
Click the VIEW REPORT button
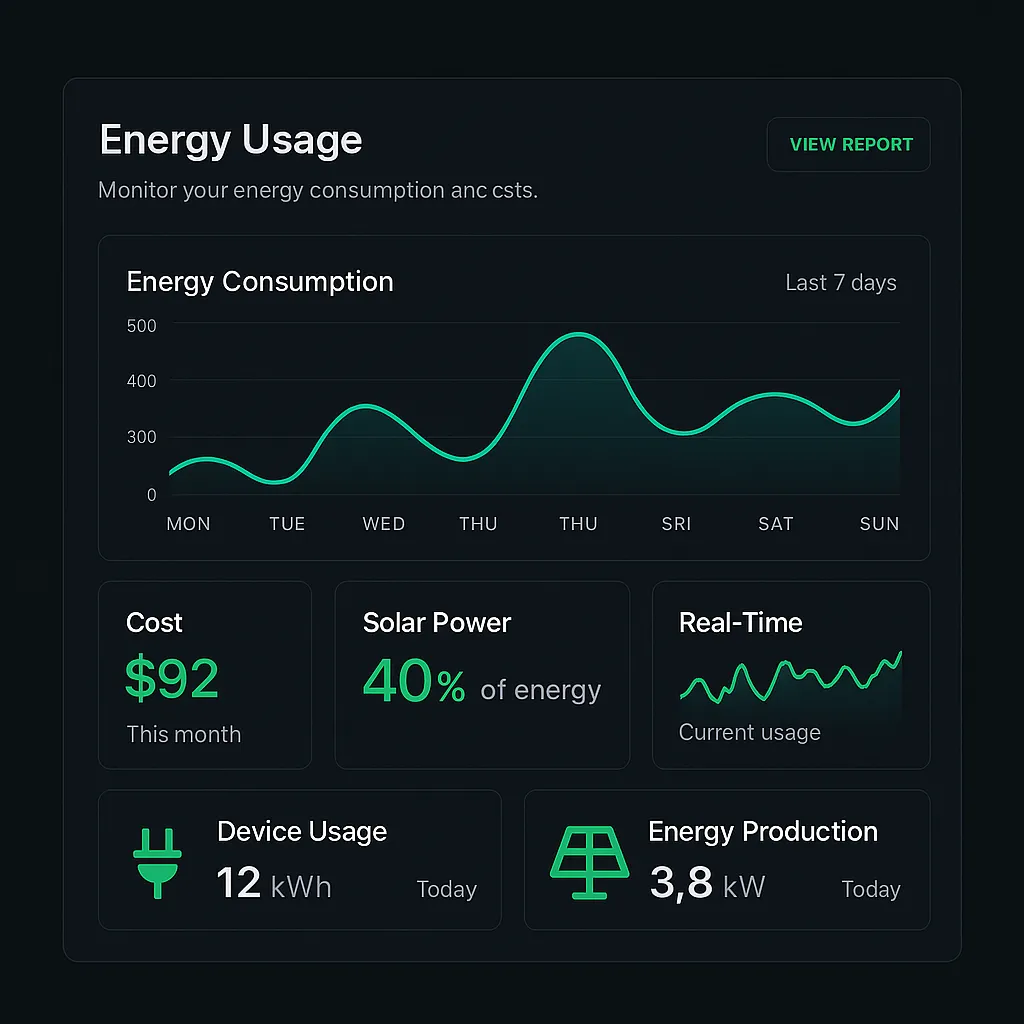(848, 144)
